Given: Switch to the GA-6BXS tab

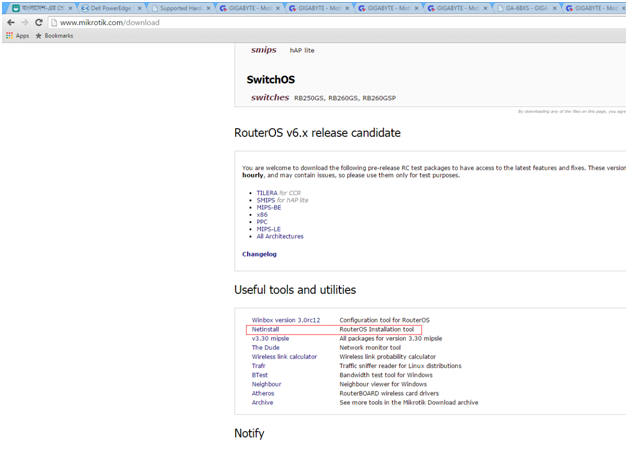Looking at the screenshot, I should (x=526, y=8).
